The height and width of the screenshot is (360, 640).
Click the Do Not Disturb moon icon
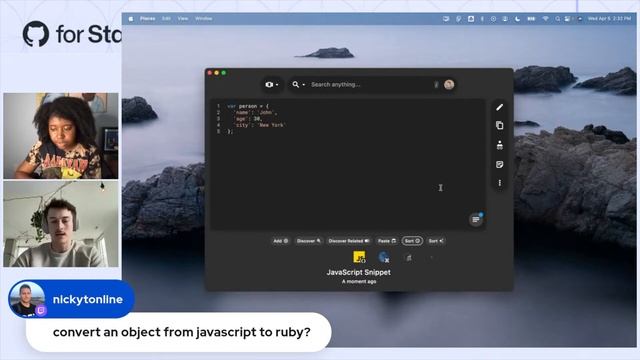517,19
